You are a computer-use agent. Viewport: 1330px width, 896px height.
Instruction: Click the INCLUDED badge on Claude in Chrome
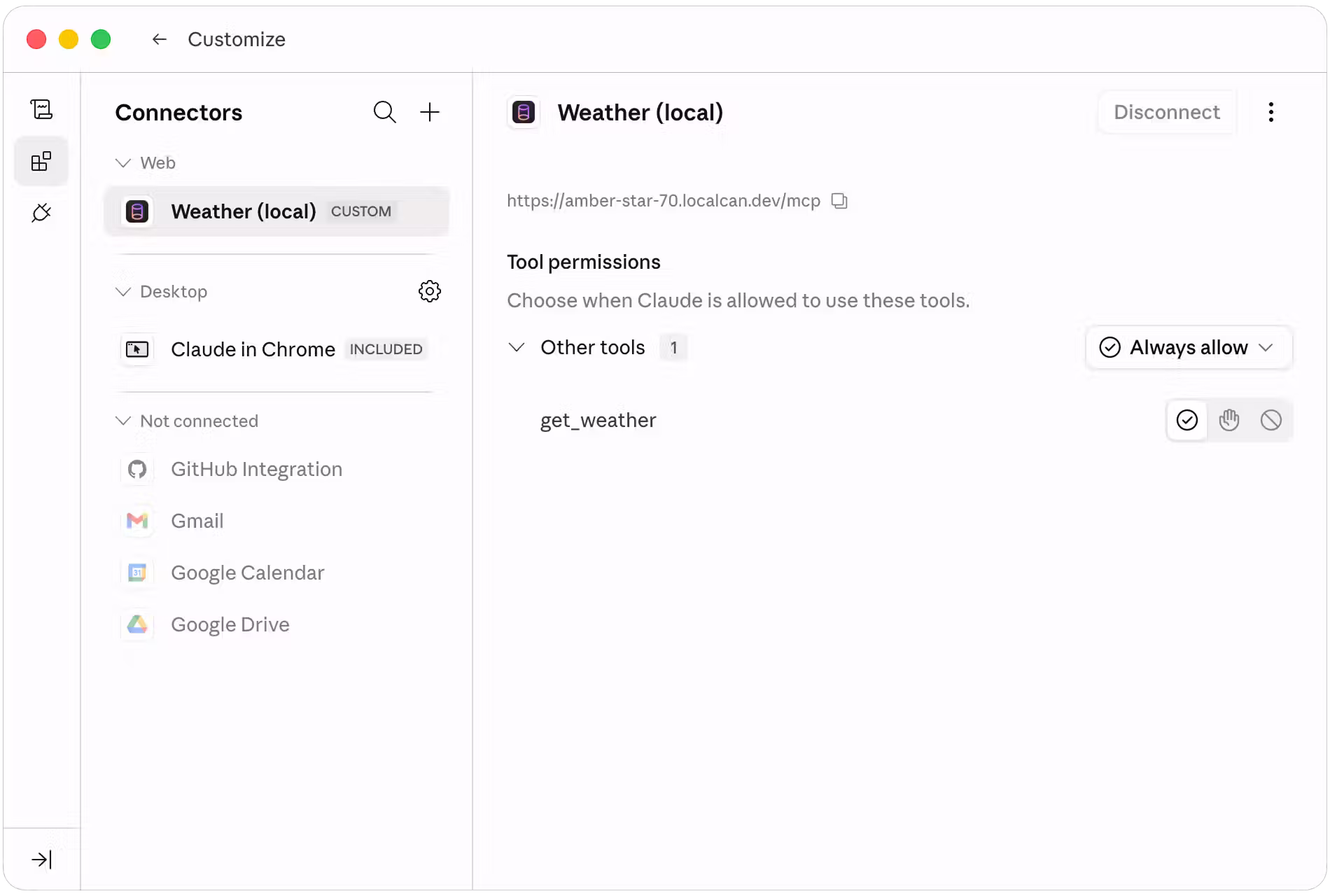pyautogui.click(x=386, y=349)
